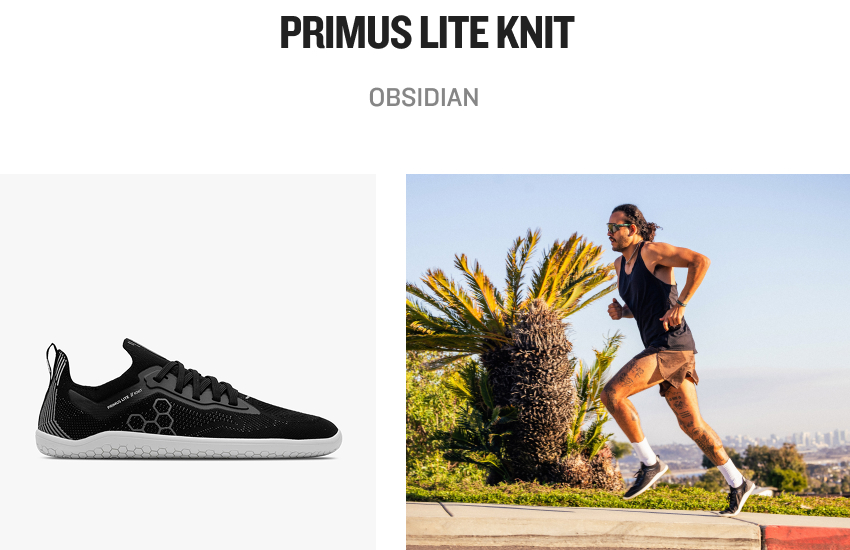Image resolution: width=850 pixels, height=550 pixels.
Task: Click the heel pull loop on the shoe
Action: 51,360
